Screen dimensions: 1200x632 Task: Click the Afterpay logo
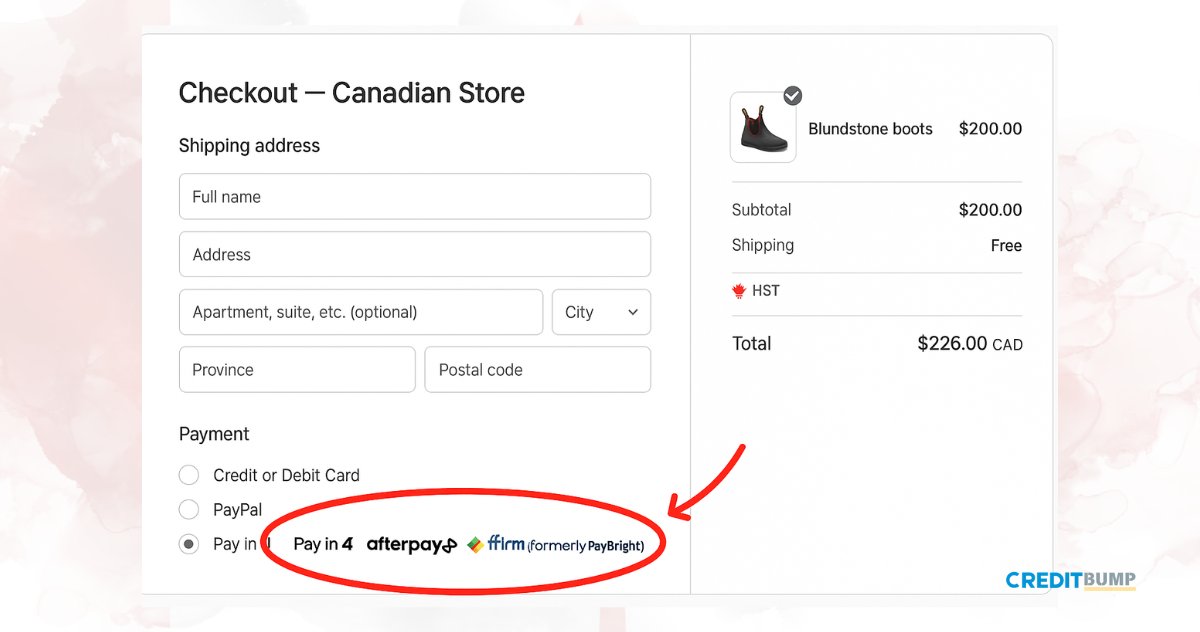point(411,545)
